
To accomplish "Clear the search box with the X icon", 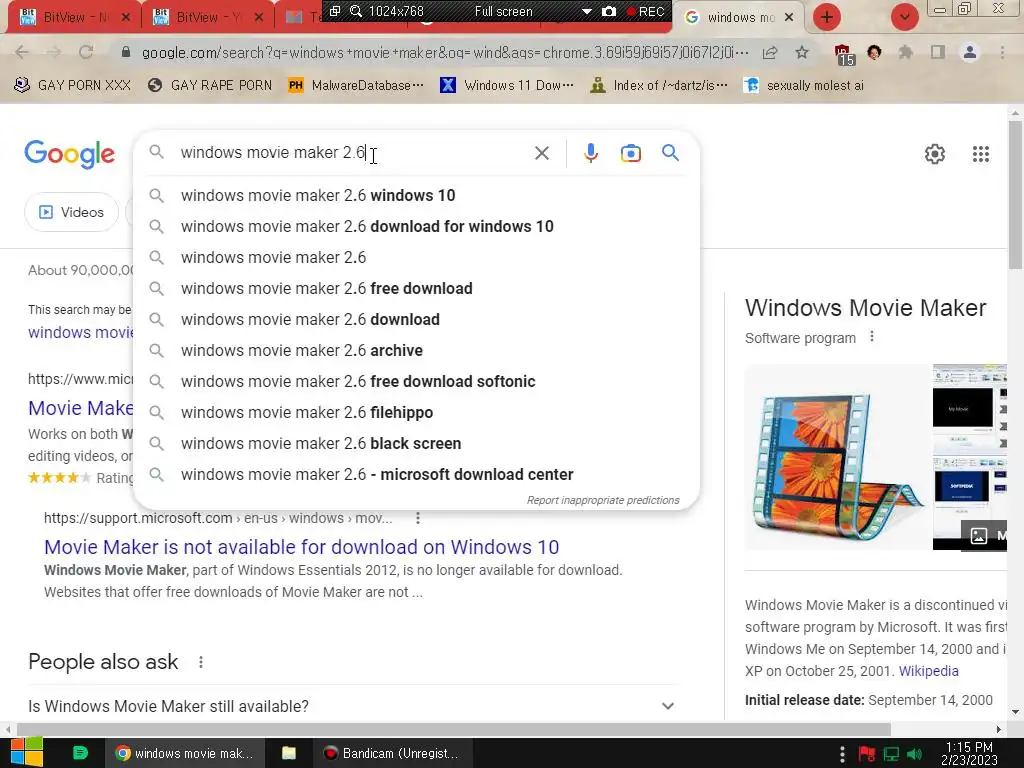I will point(541,153).
